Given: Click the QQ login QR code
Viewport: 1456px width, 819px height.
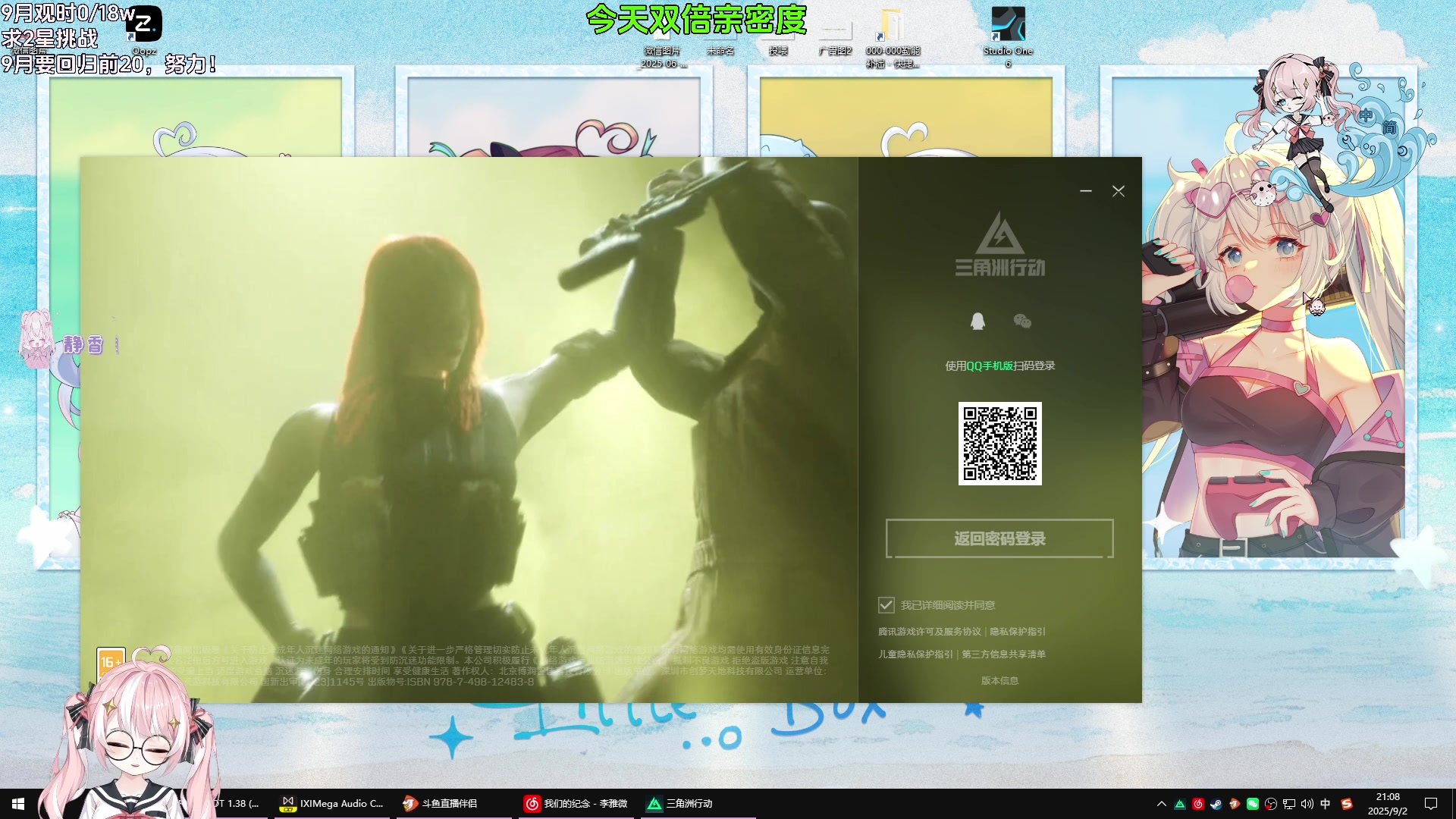Looking at the screenshot, I should [x=999, y=444].
